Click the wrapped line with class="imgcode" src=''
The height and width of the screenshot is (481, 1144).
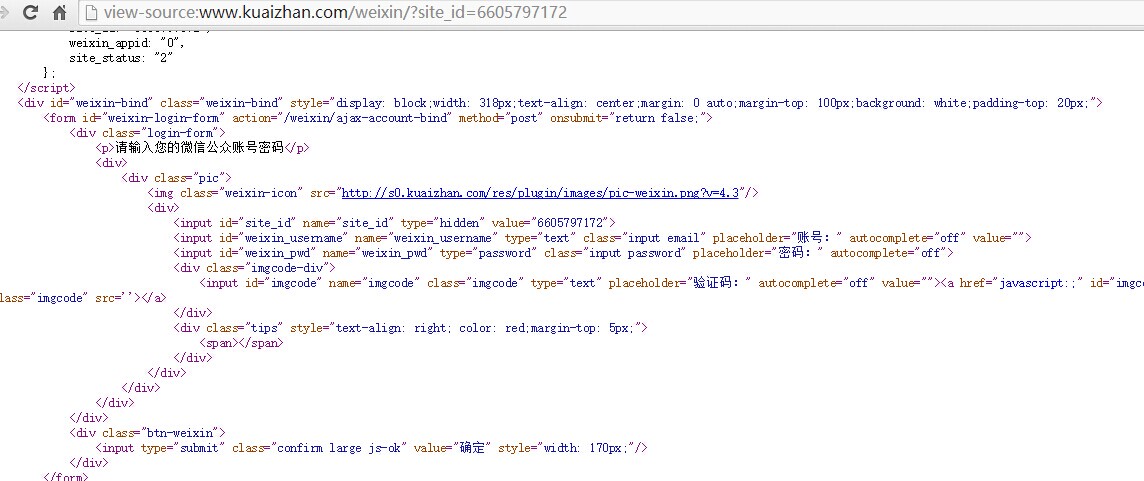(x=83, y=298)
